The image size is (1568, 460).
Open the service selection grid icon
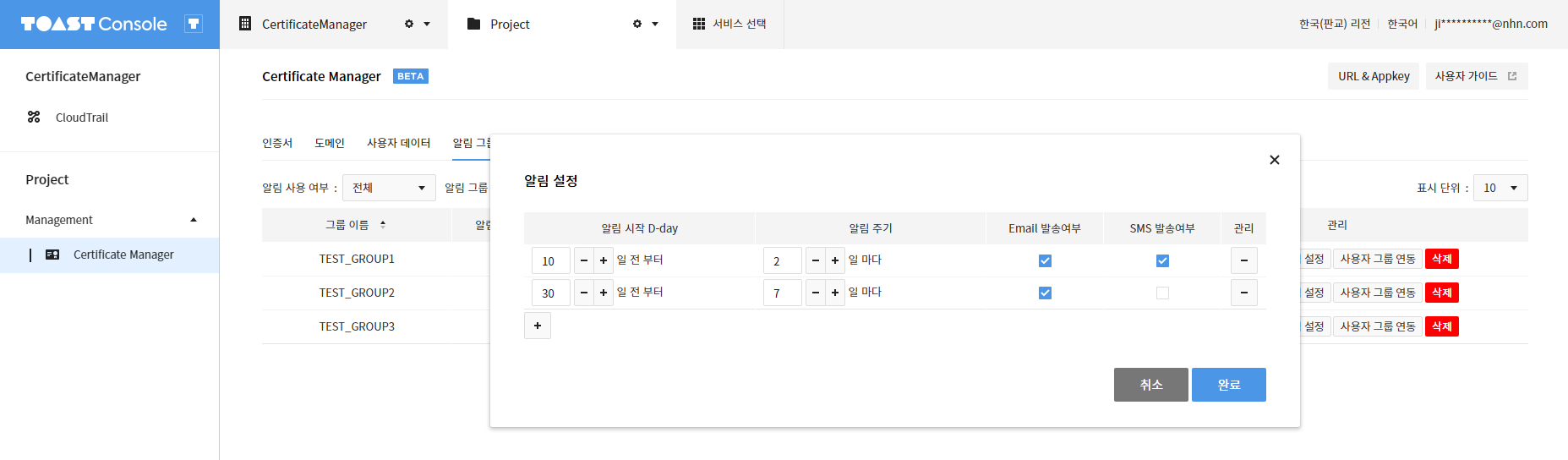pos(699,24)
